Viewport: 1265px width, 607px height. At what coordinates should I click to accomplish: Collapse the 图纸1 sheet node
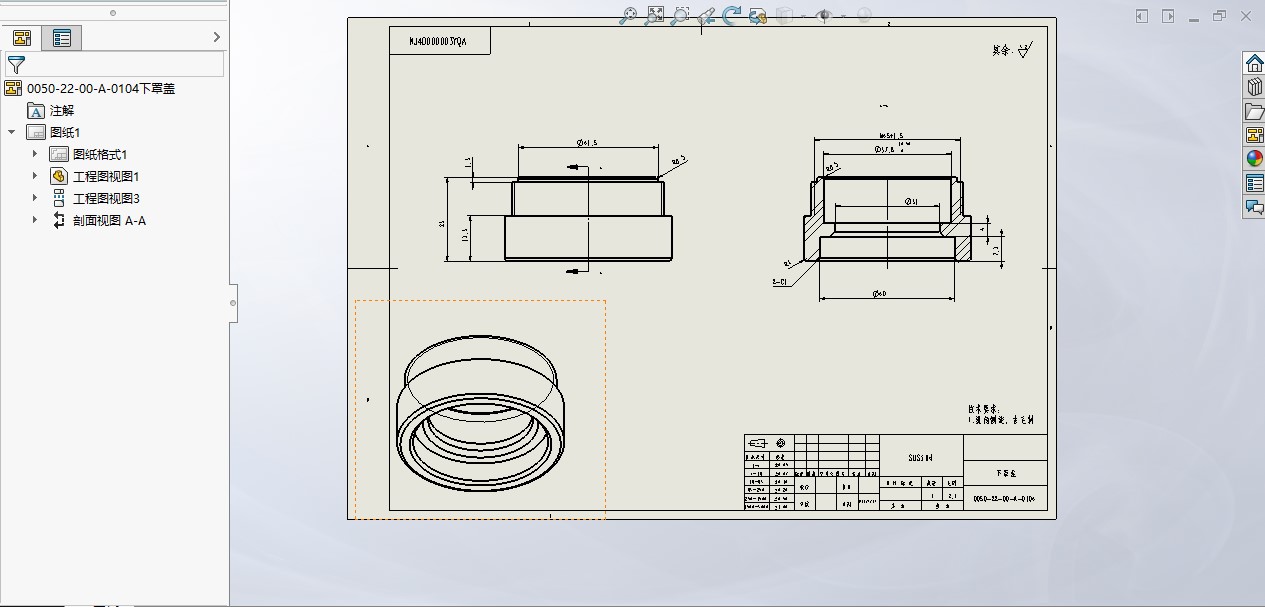12,132
